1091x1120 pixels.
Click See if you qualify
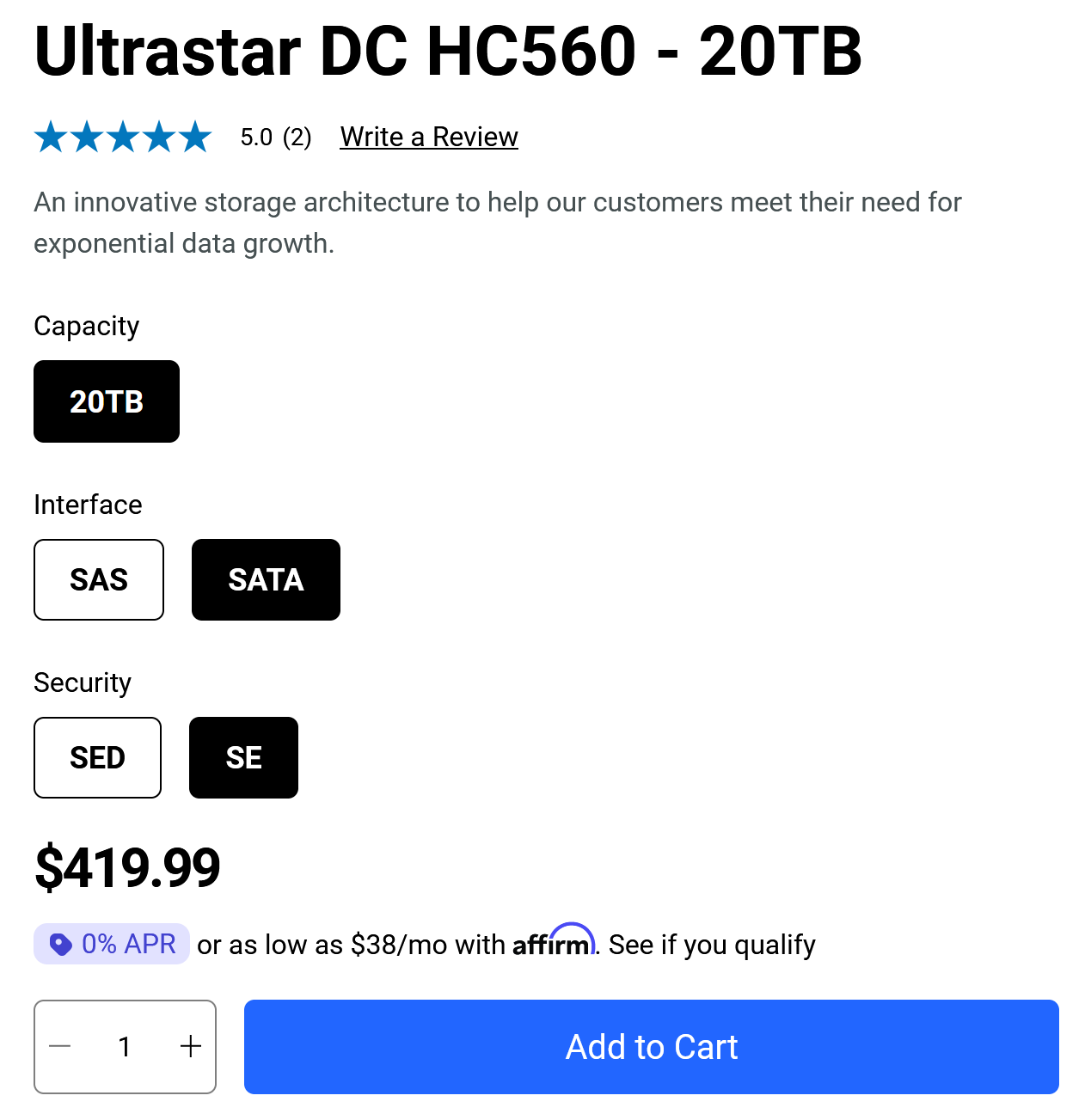[x=712, y=945]
